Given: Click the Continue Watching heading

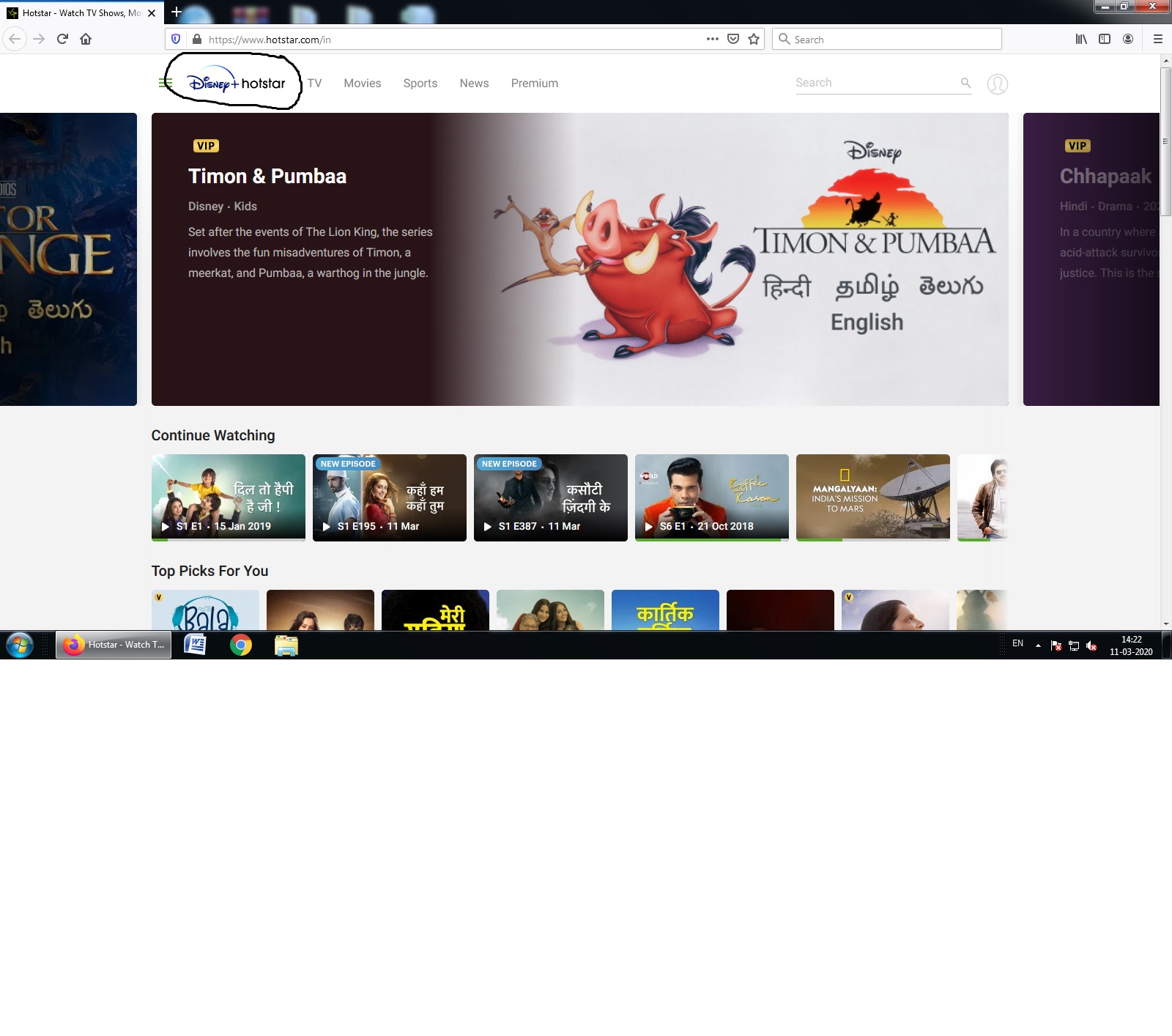Looking at the screenshot, I should (213, 435).
